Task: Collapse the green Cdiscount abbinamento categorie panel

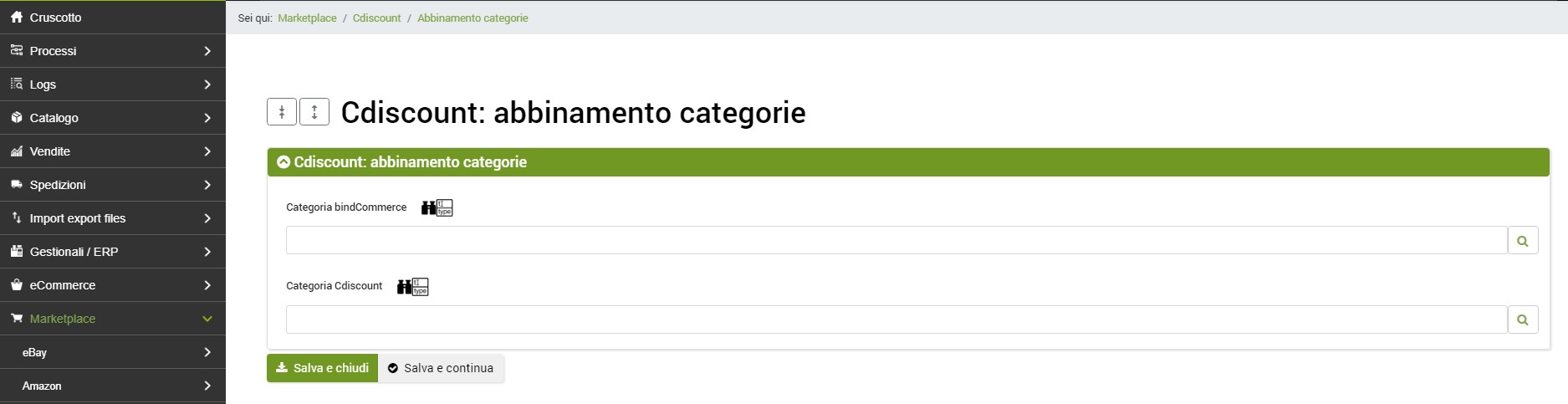Action: [283, 162]
